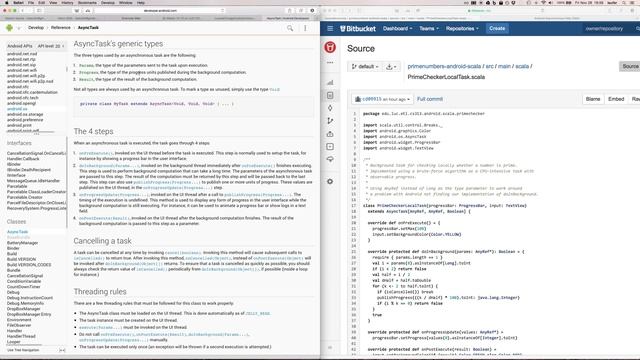The image size is (640, 360).
Task: Select the Source file icon in Bitbucket sidebar
Action: [330, 95]
